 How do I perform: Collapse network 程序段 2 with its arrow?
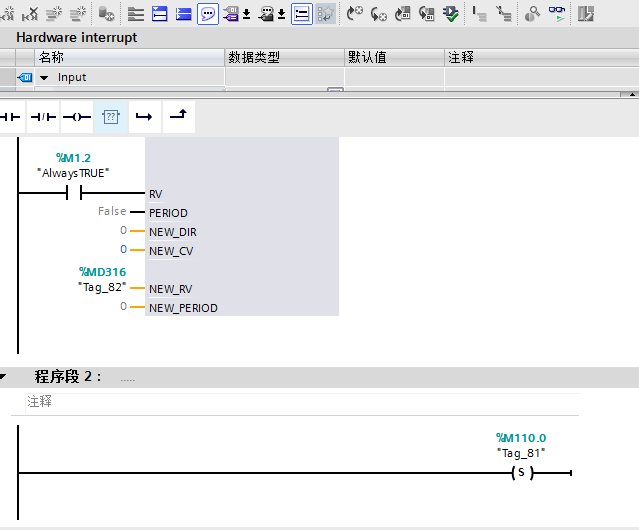[5, 377]
